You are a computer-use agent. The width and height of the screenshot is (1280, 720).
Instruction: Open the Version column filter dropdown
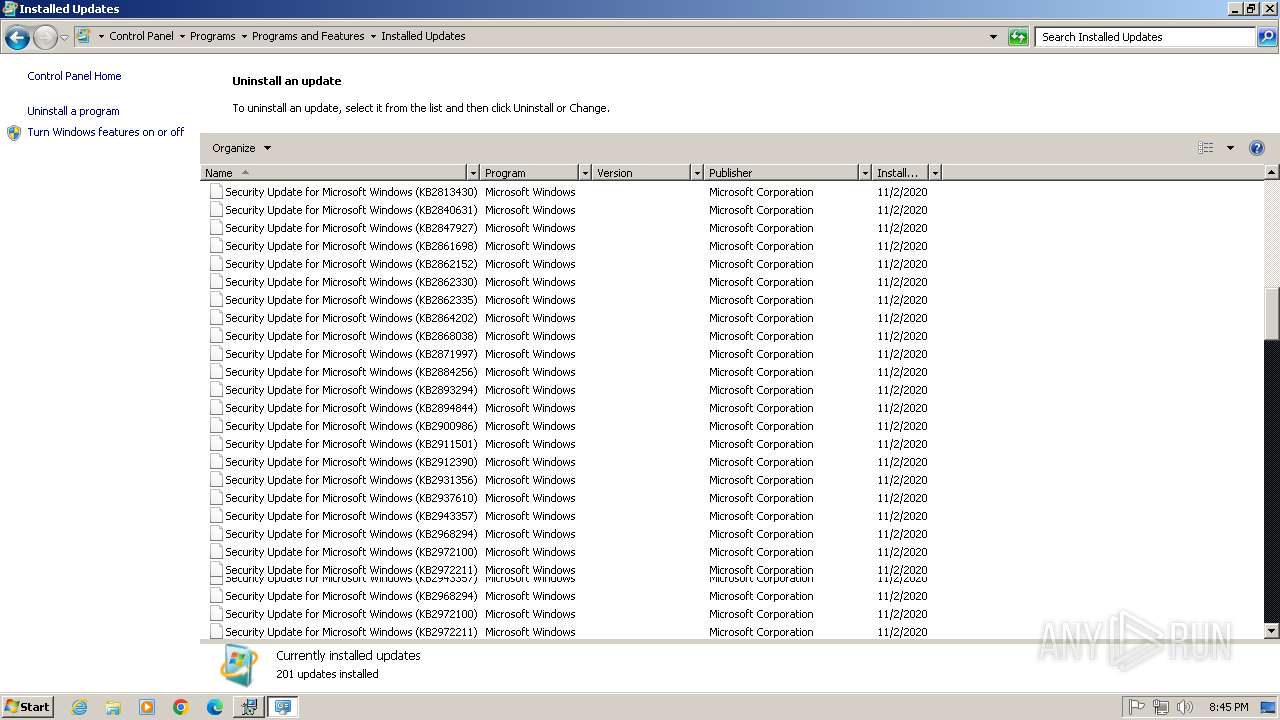698,173
